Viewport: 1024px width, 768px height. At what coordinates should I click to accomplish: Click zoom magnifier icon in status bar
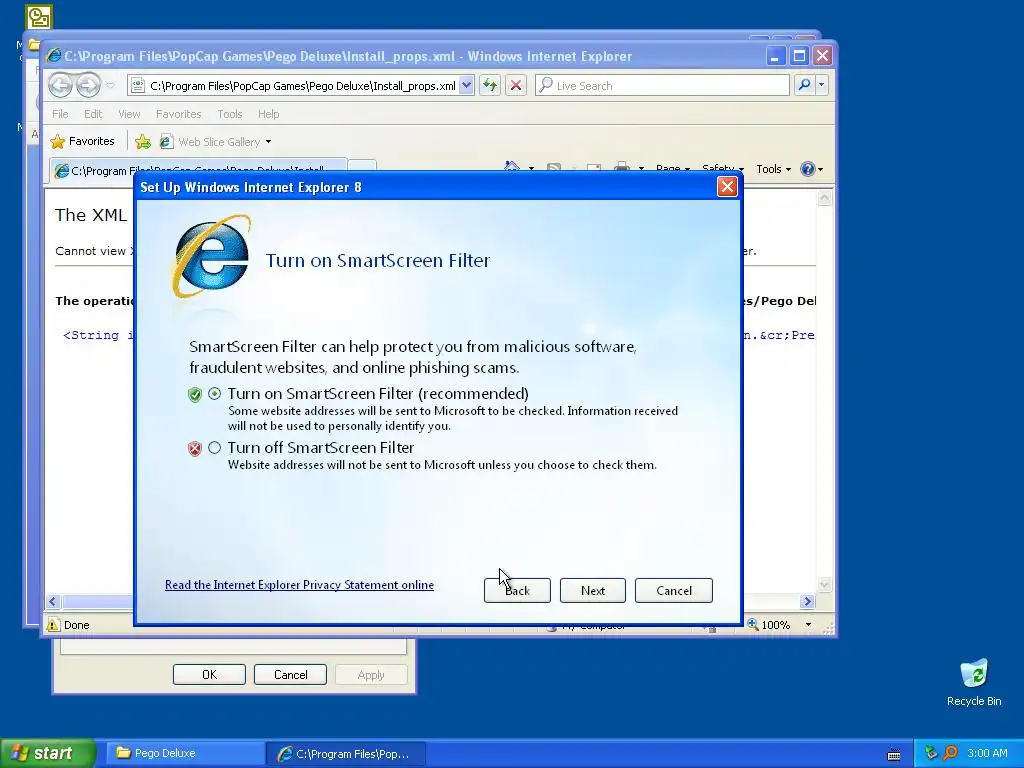click(x=752, y=624)
